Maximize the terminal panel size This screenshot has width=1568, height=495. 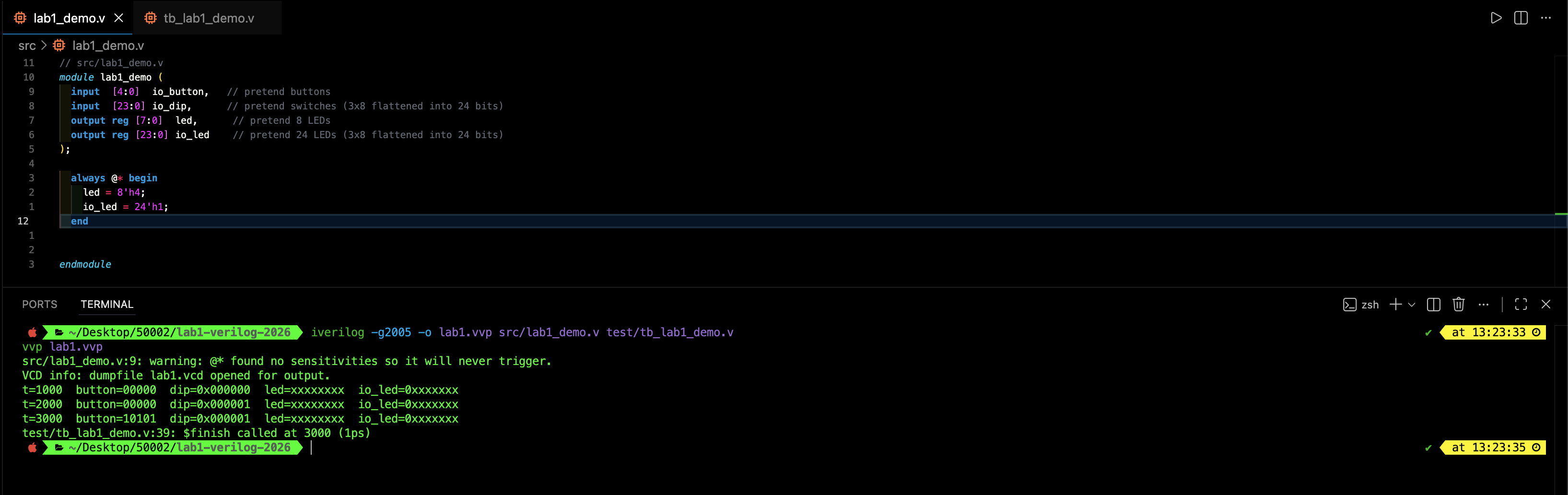(x=1521, y=305)
